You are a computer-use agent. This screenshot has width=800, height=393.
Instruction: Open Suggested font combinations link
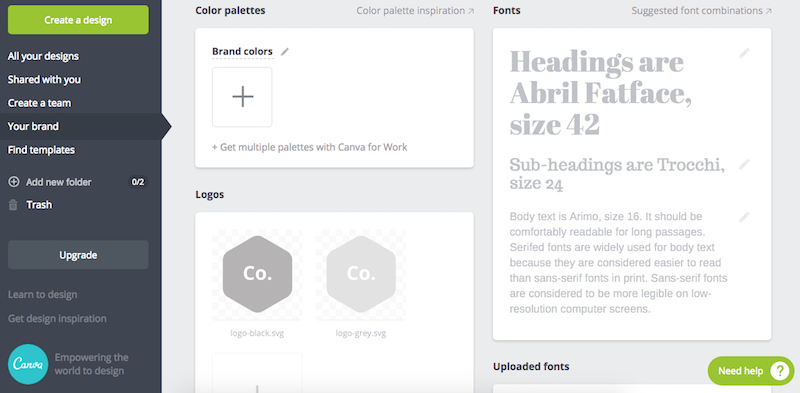pos(702,11)
